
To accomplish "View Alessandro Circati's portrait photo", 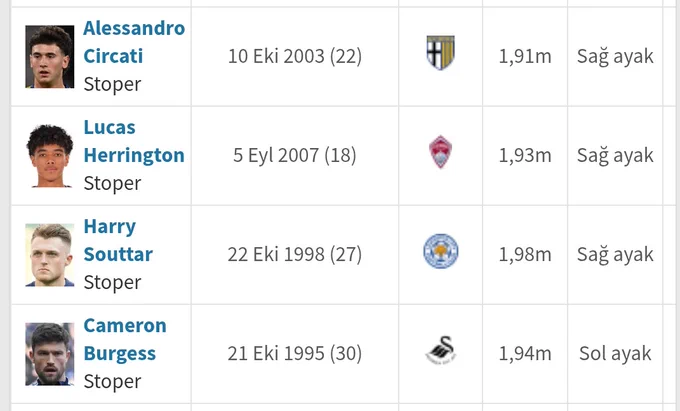I will (49, 57).
